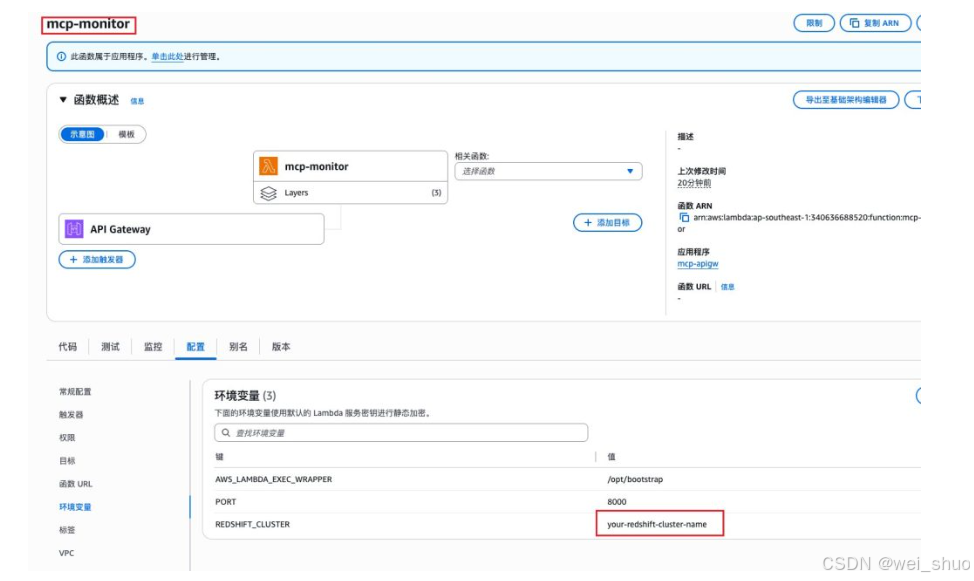Click the 添加触发器 button
The width and height of the screenshot is (974, 581).
point(97,259)
